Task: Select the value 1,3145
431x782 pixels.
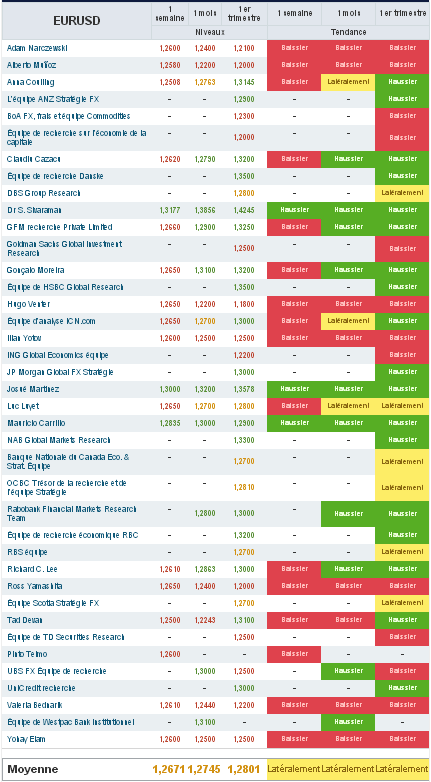Action: tap(243, 82)
